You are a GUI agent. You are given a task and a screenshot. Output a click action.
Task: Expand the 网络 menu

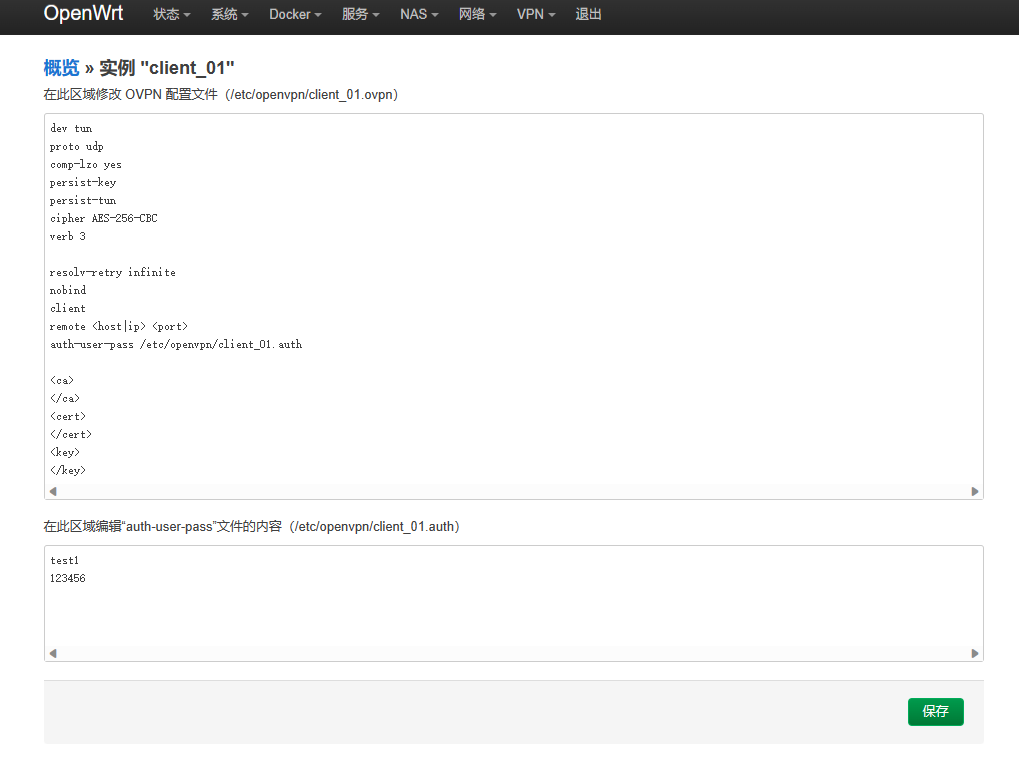pos(477,15)
